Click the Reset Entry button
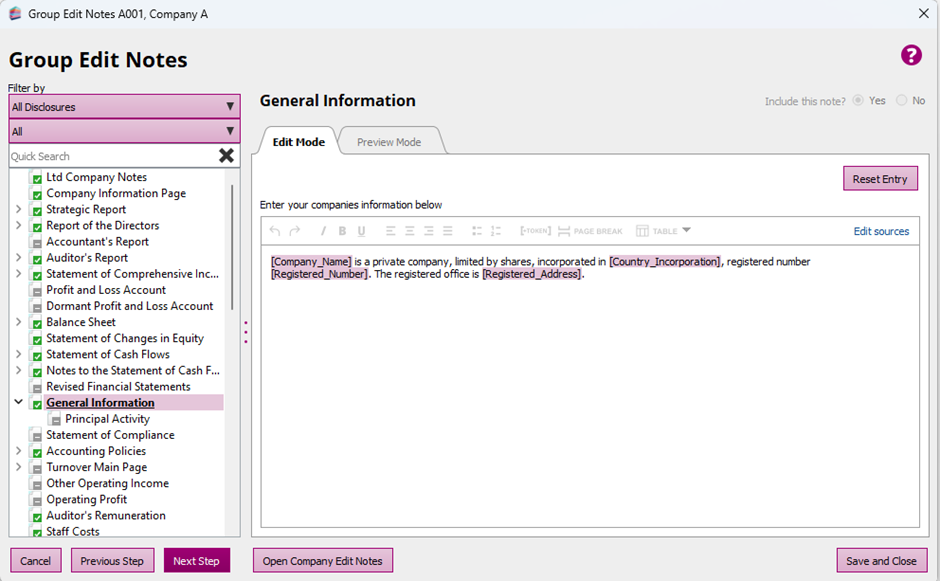 click(x=880, y=179)
